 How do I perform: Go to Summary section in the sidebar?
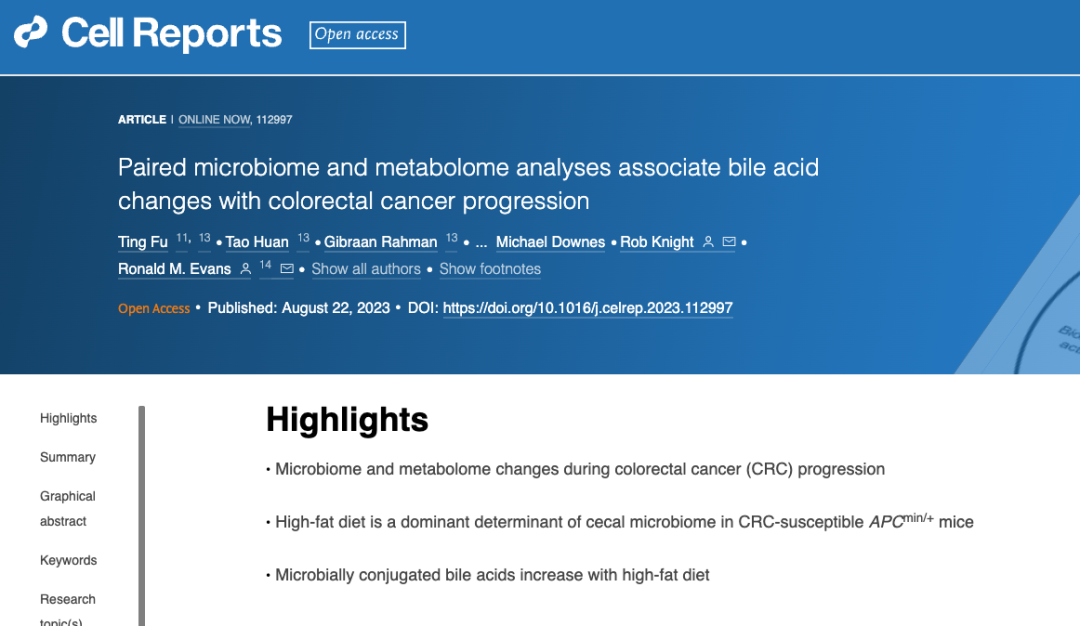point(68,457)
